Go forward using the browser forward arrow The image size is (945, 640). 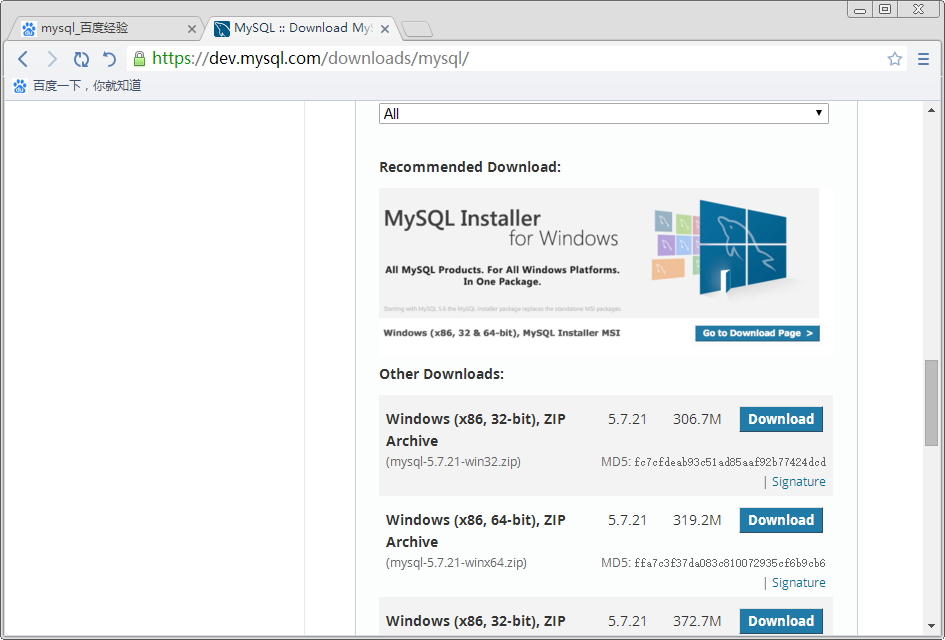pyautogui.click(x=52, y=59)
